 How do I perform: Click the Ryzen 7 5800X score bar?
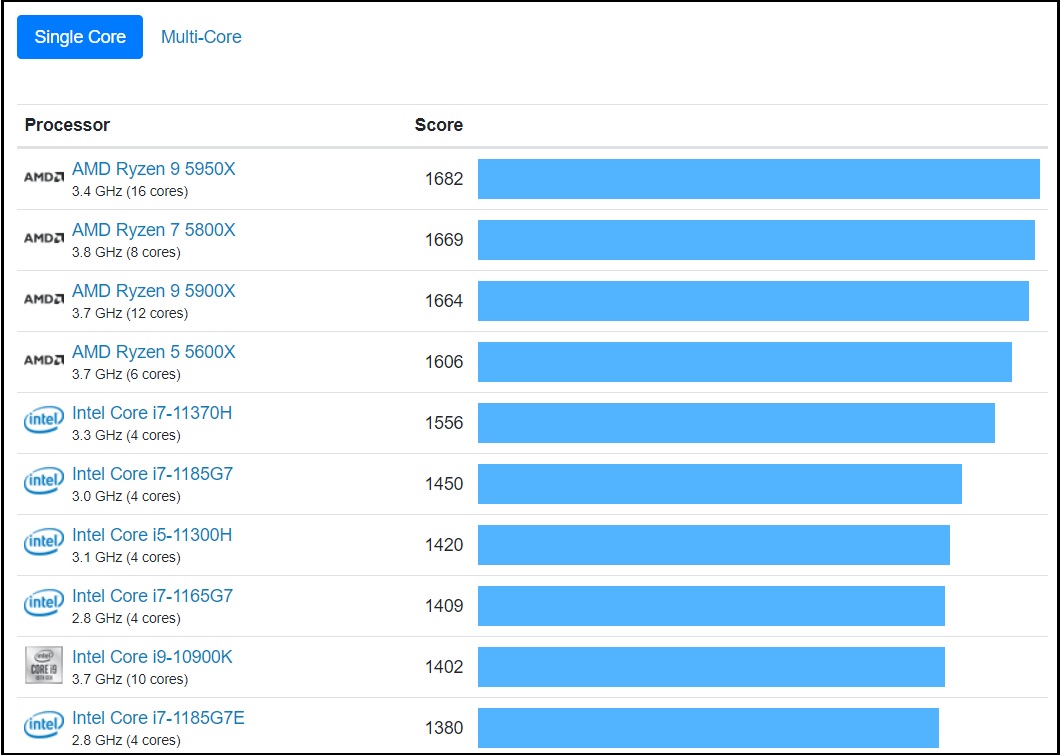click(x=756, y=240)
